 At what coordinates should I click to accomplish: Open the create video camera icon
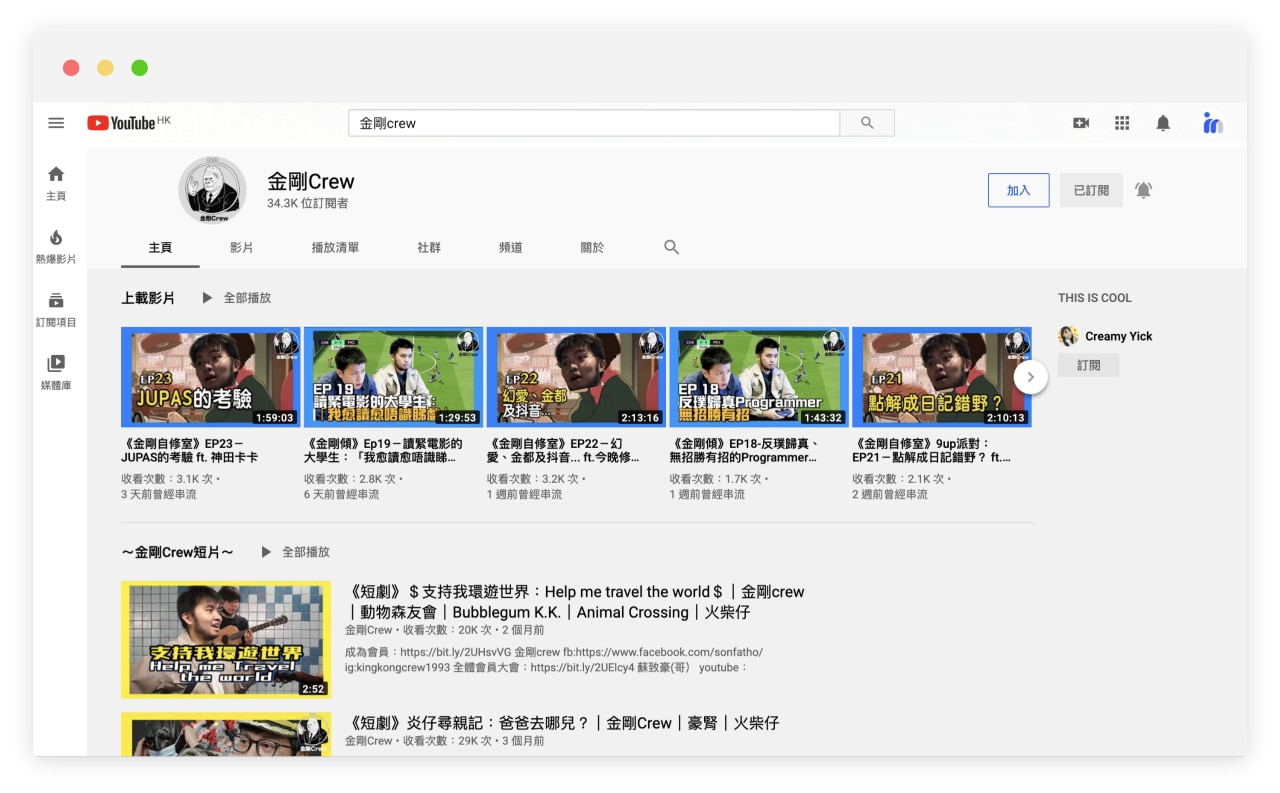[x=1081, y=123]
